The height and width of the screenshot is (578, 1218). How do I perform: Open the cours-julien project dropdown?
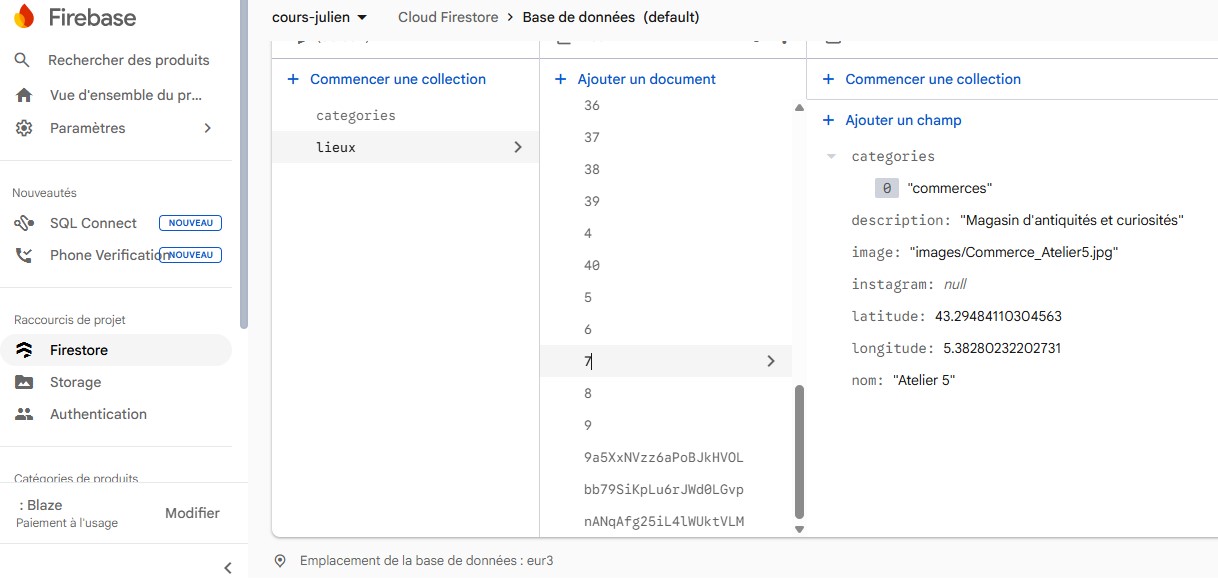tap(319, 17)
